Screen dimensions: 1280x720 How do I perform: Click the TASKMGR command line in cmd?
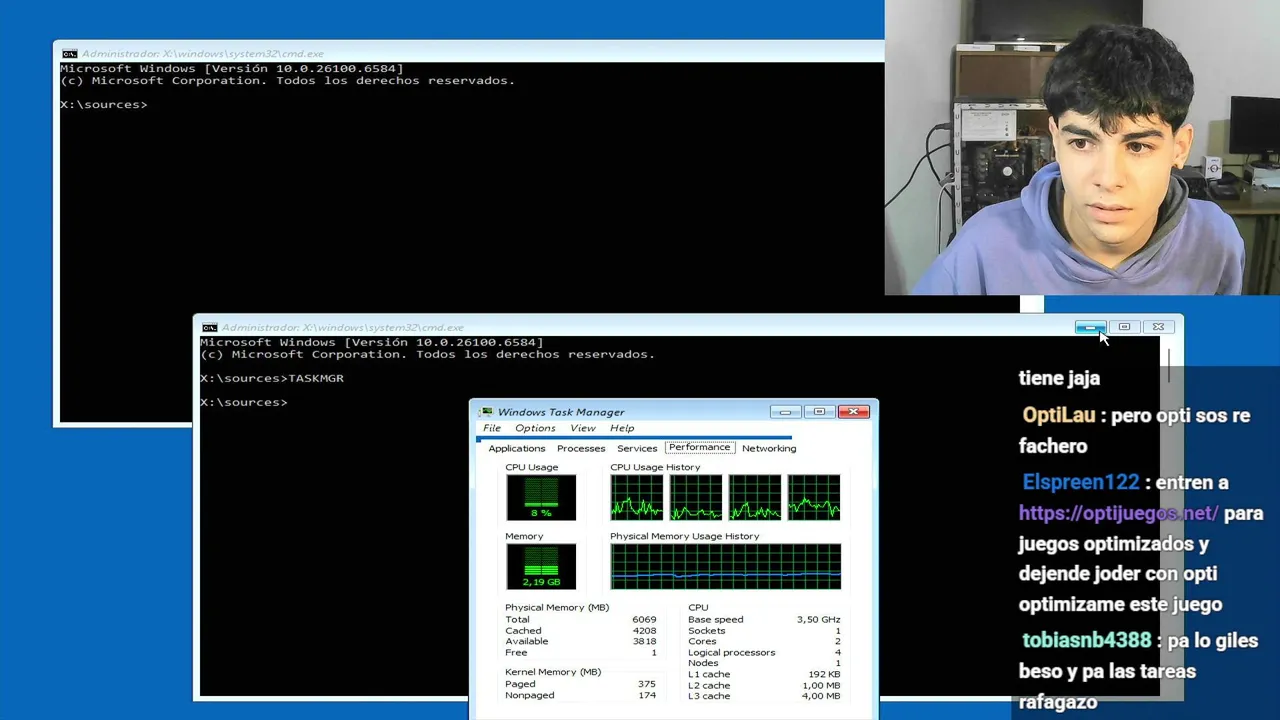pyautogui.click(x=272, y=378)
